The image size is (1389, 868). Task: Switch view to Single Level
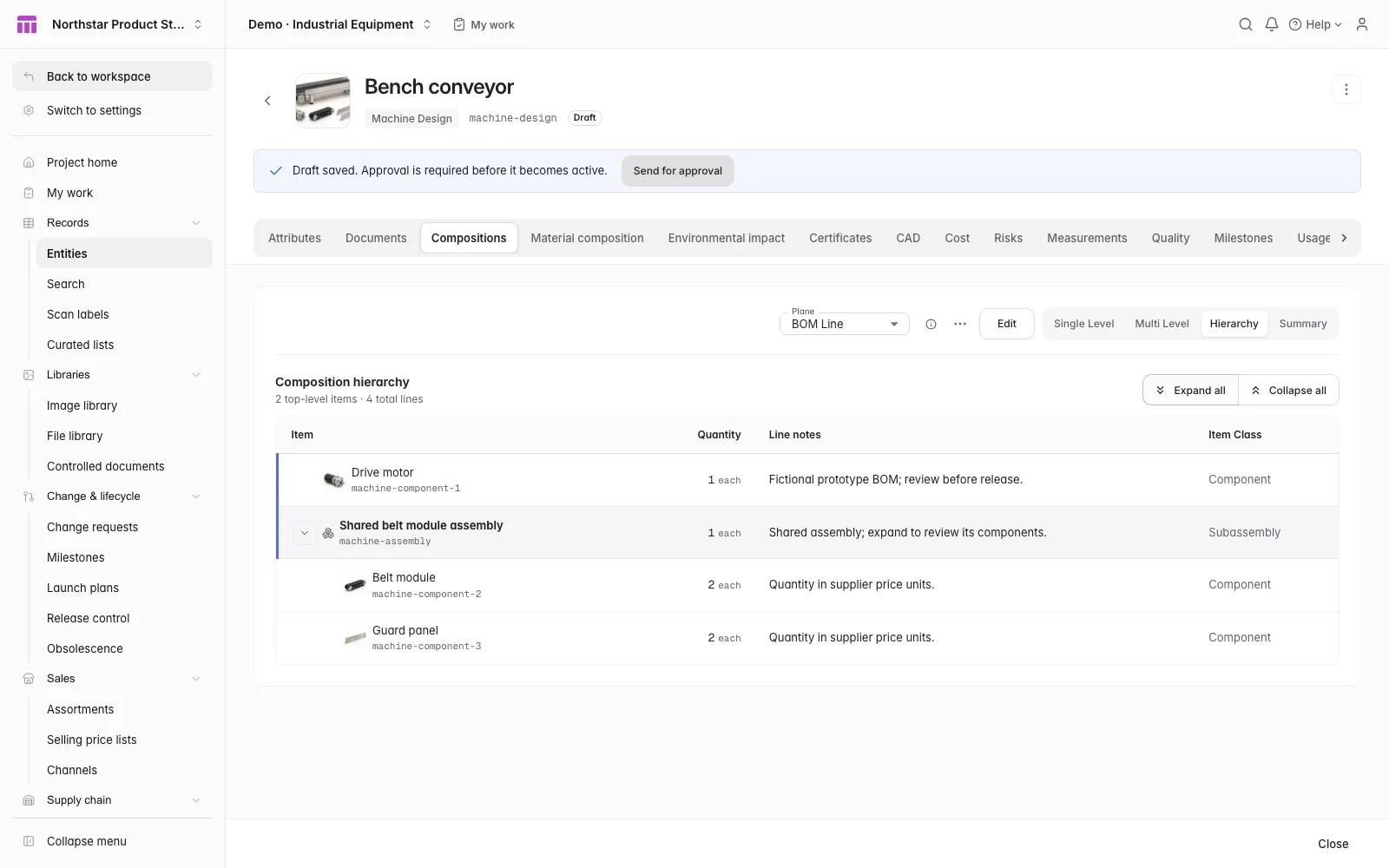pyautogui.click(x=1083, y=324)
